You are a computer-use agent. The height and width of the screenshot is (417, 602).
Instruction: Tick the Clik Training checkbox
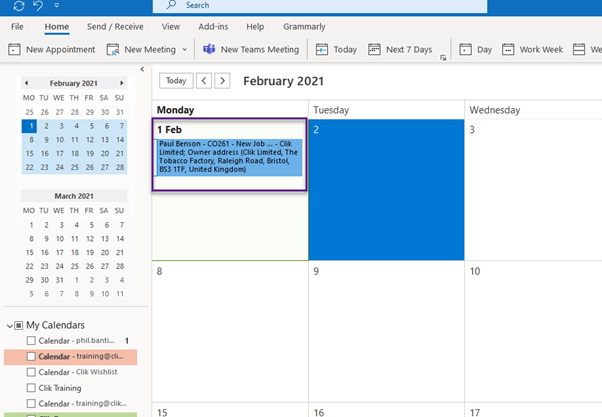pos(31,388)
